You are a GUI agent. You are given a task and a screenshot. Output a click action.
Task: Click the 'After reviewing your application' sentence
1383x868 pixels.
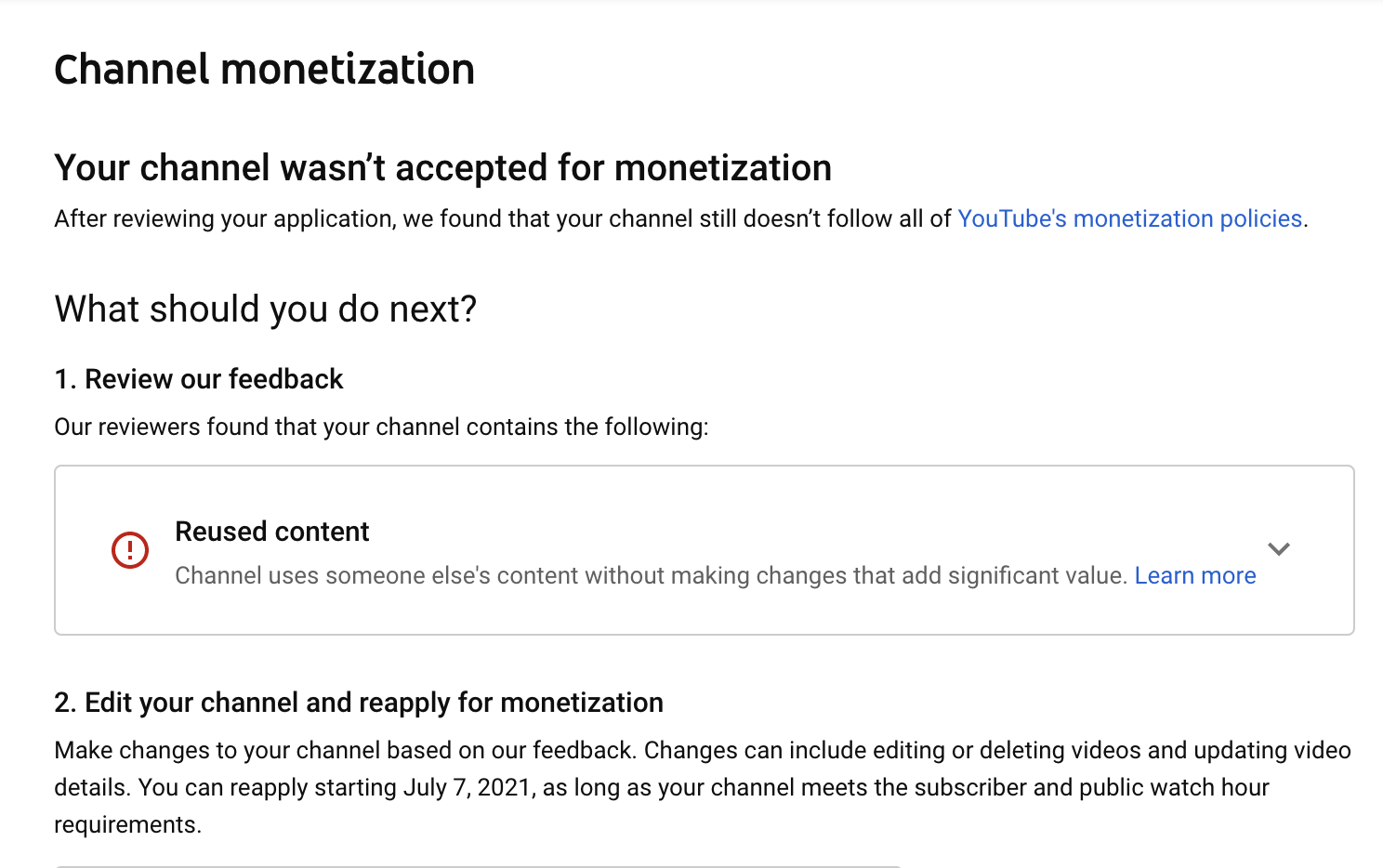click(680, 218)
